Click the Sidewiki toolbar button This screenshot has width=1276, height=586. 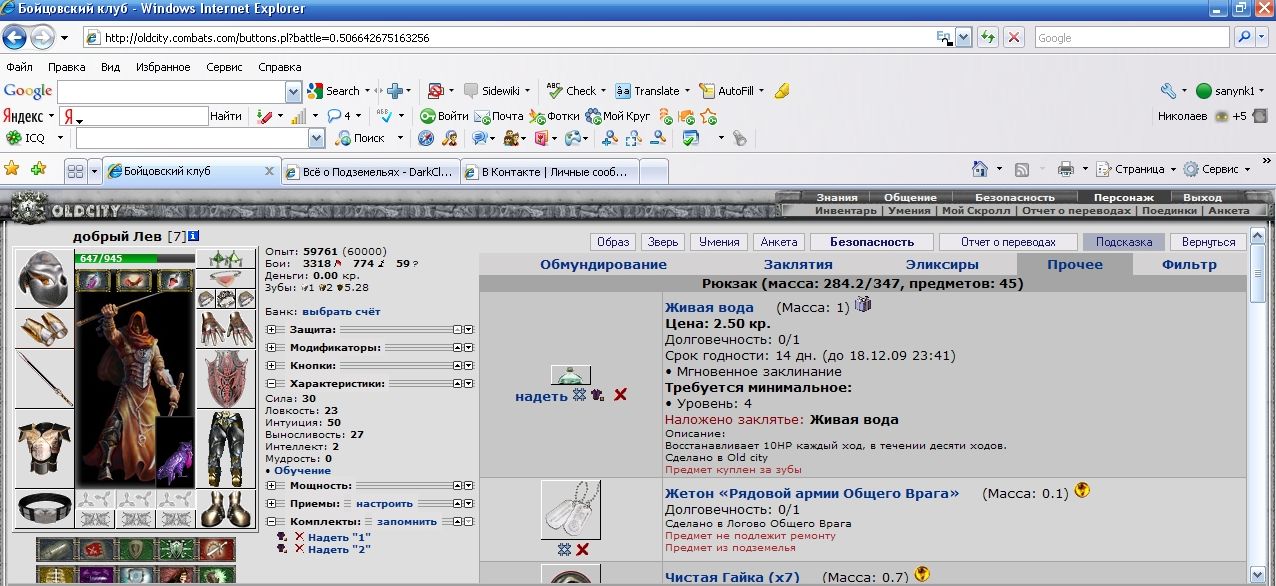tap(492, 90)
